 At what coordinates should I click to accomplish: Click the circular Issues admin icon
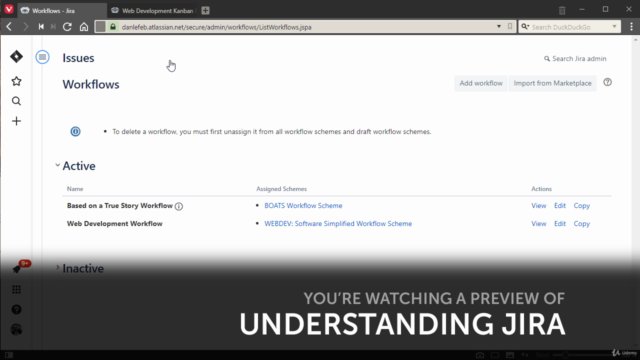point(42,57)
